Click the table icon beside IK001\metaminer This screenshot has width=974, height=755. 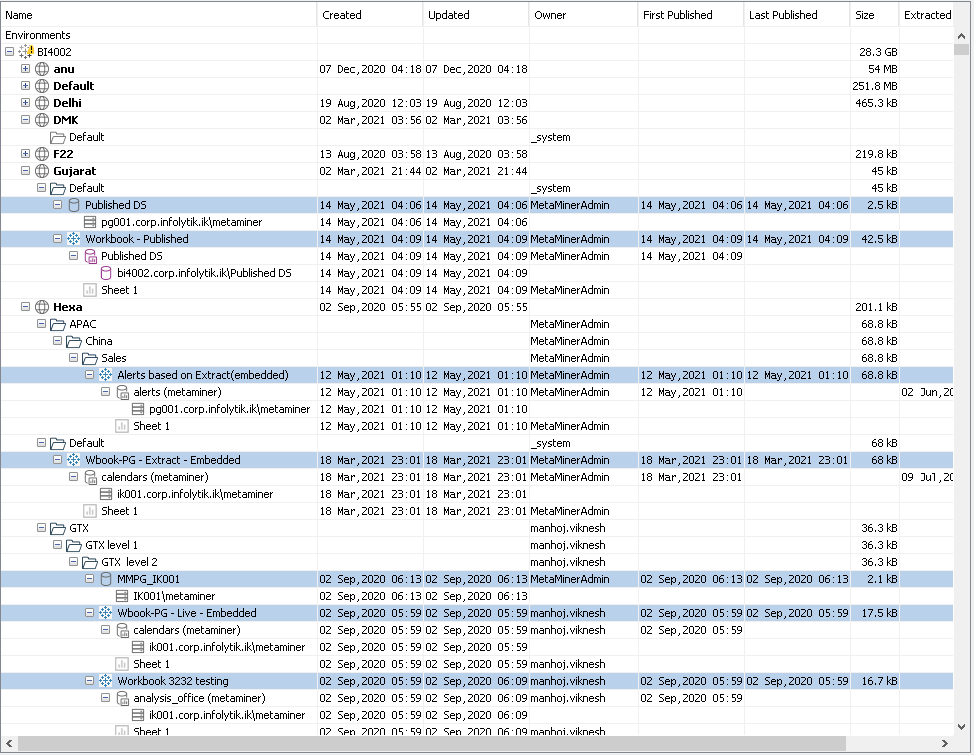[x=122, y=596]
